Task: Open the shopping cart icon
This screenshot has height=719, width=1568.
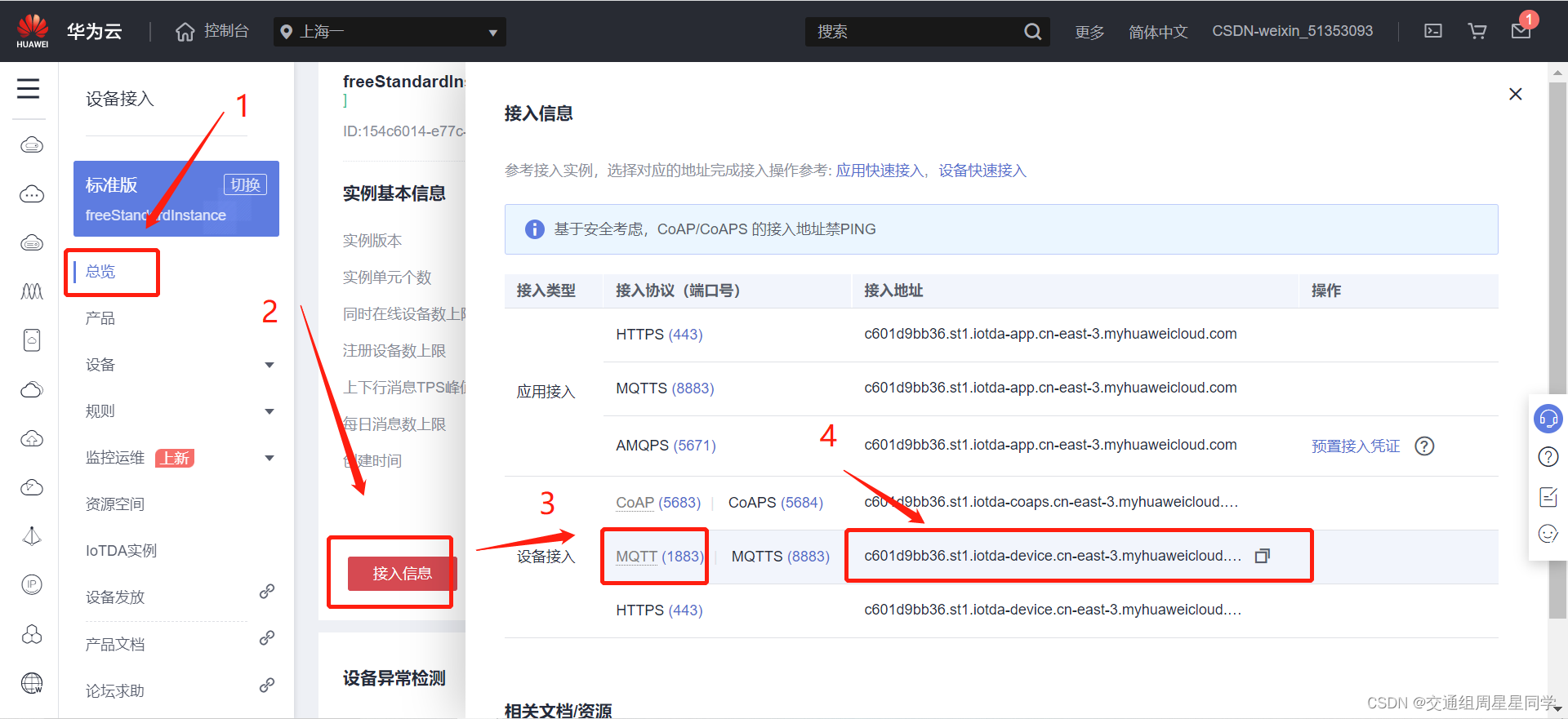Action: [1477, 31]
